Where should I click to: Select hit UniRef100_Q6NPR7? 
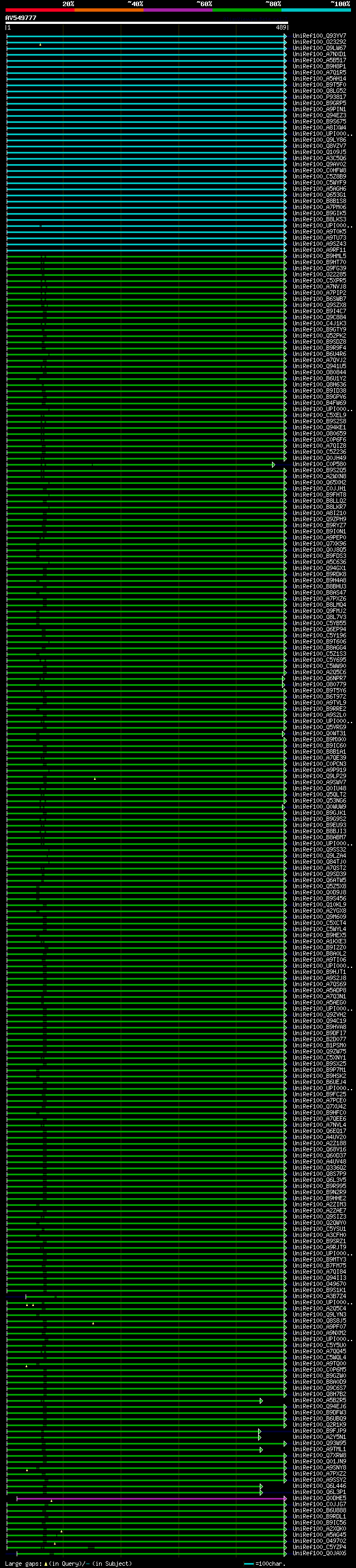pos(319,678)
